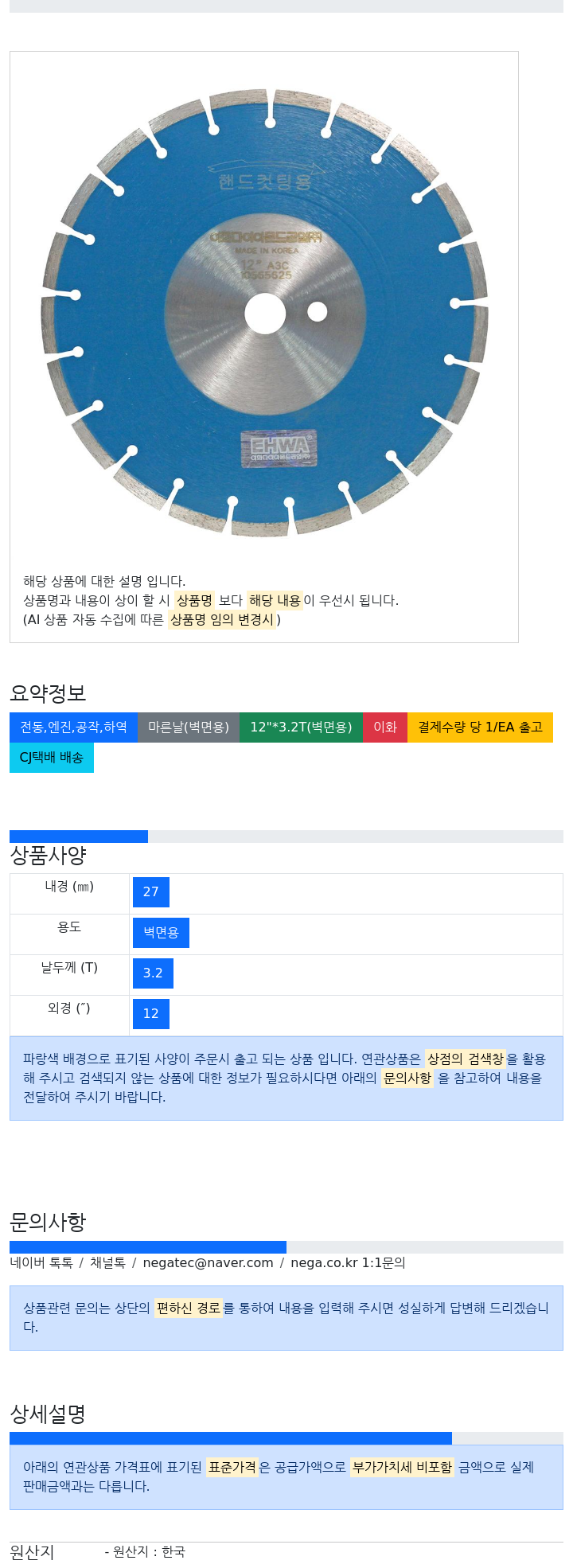This screenshot has width=573, height=1568.
Task: Select the 12 outer diameter value
Action: 151,1014
